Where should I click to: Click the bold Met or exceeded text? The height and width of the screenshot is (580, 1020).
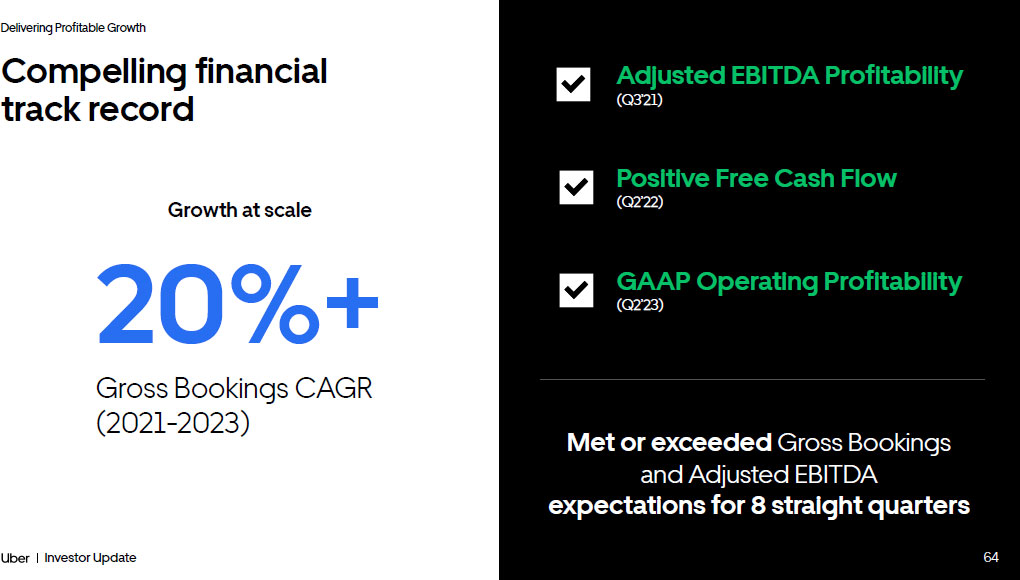(x=669, y=442)
